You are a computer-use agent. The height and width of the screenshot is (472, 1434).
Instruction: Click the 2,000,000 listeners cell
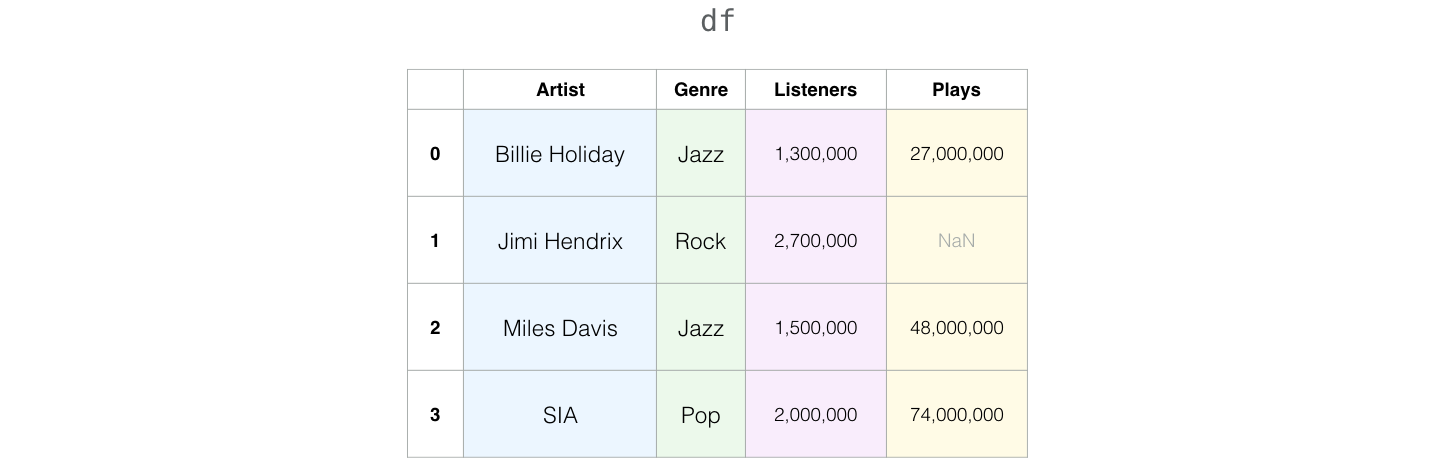816,415
